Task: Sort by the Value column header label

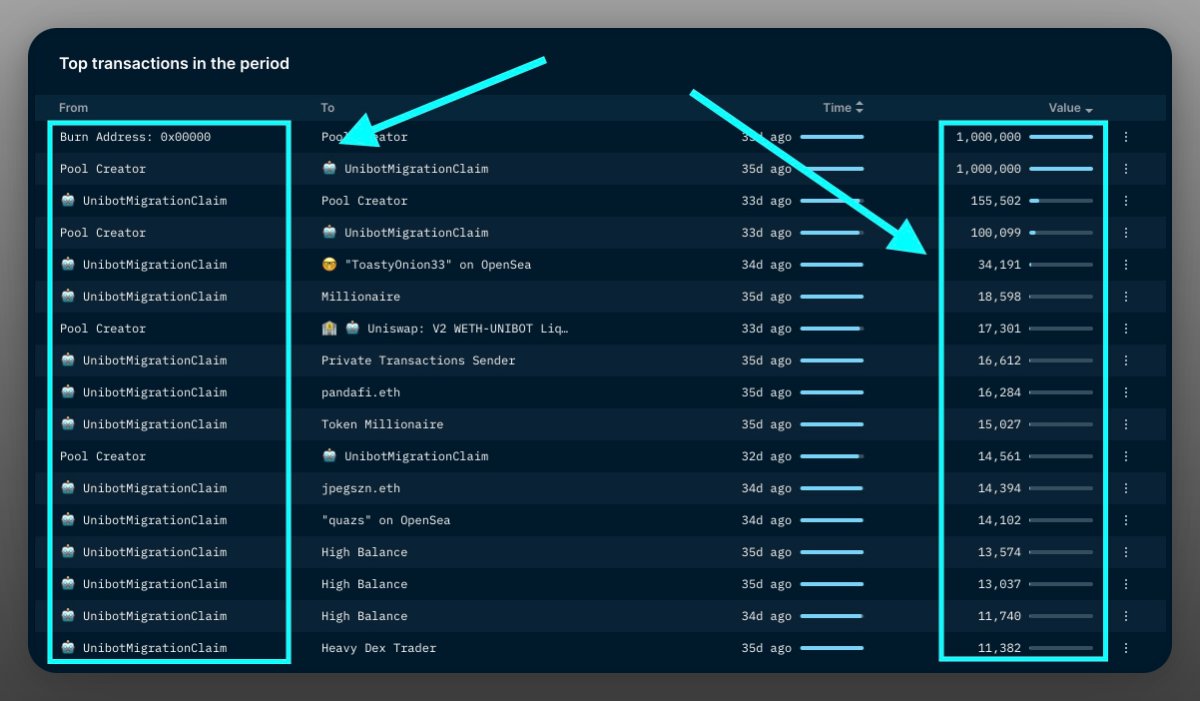Action: [1064, 108]
